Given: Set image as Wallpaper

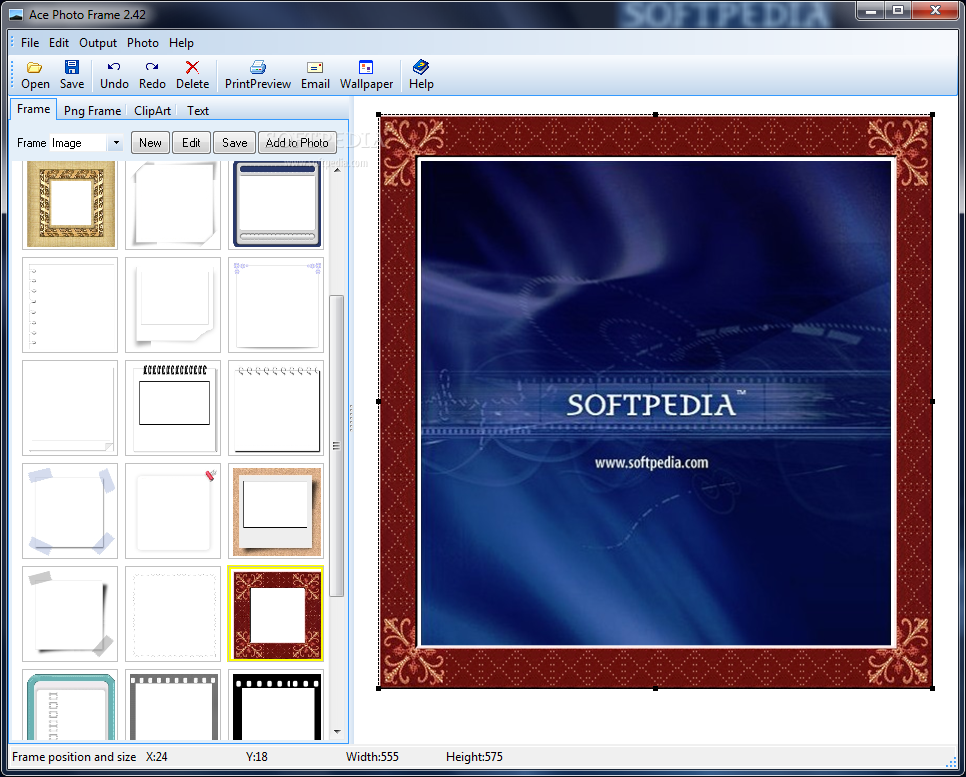Looking at the screenshot, I should (x=366, y=75).
